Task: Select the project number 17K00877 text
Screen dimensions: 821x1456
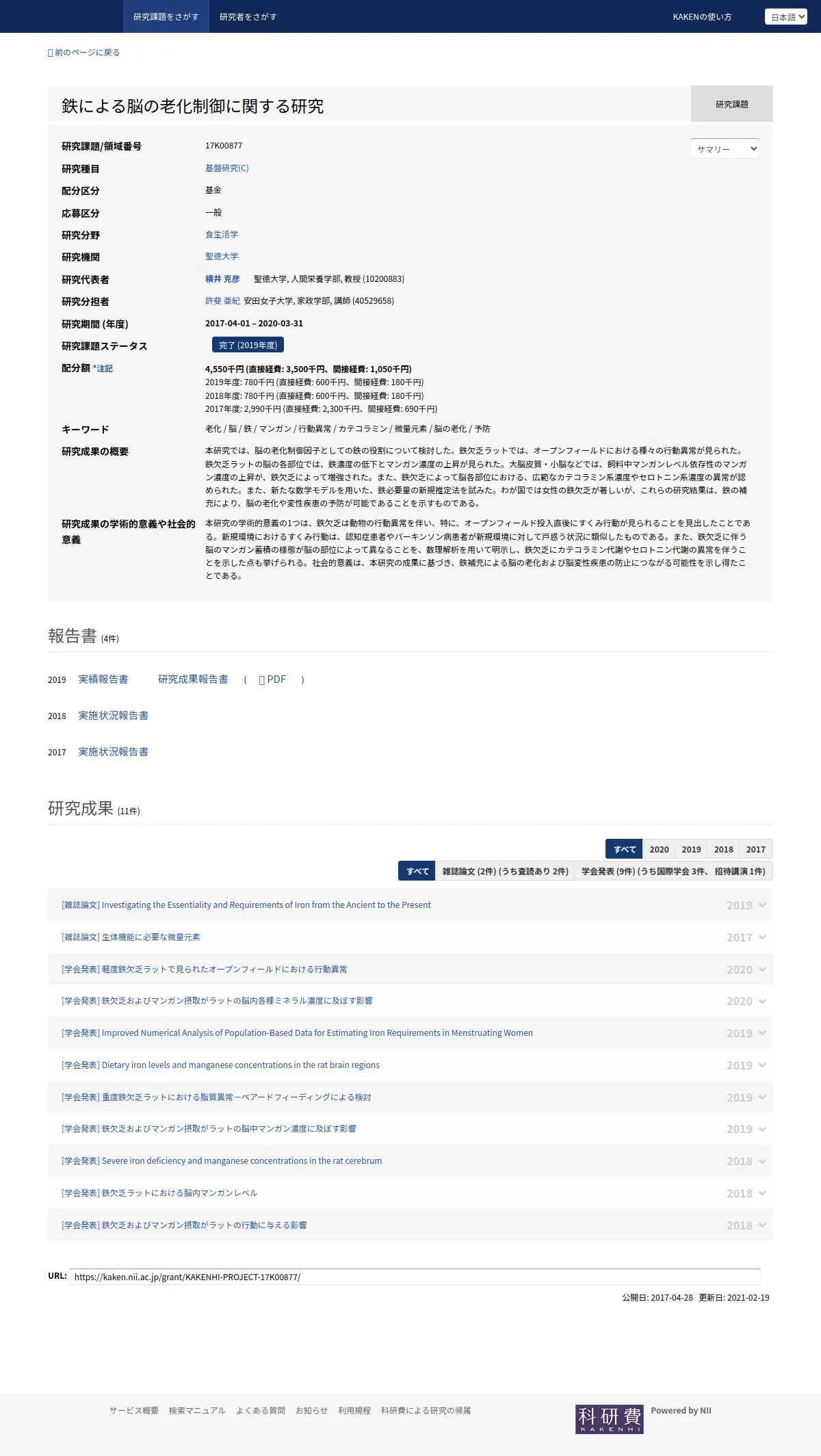Action: (224, 146)
